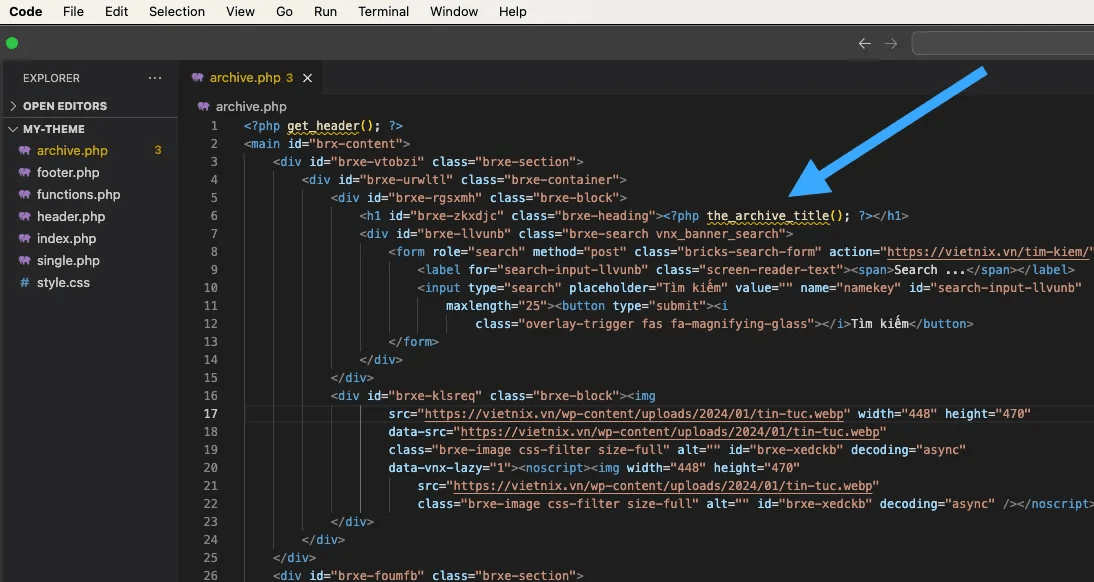Click the get_header call on line 1
The height and width of the screenshot is (582, 1094).
point(323,126)
